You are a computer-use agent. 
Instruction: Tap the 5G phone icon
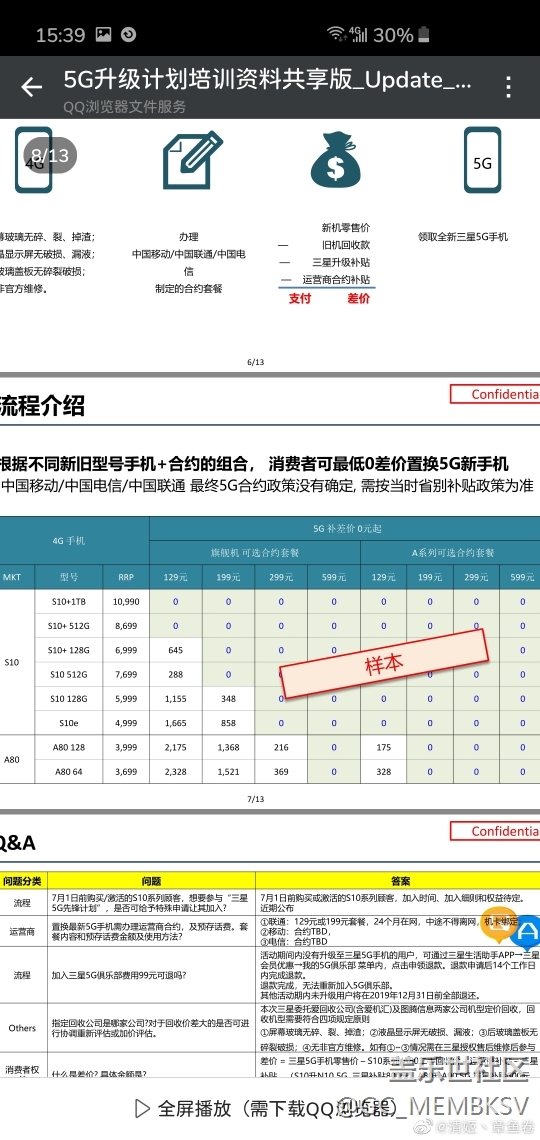coord(483,160)
